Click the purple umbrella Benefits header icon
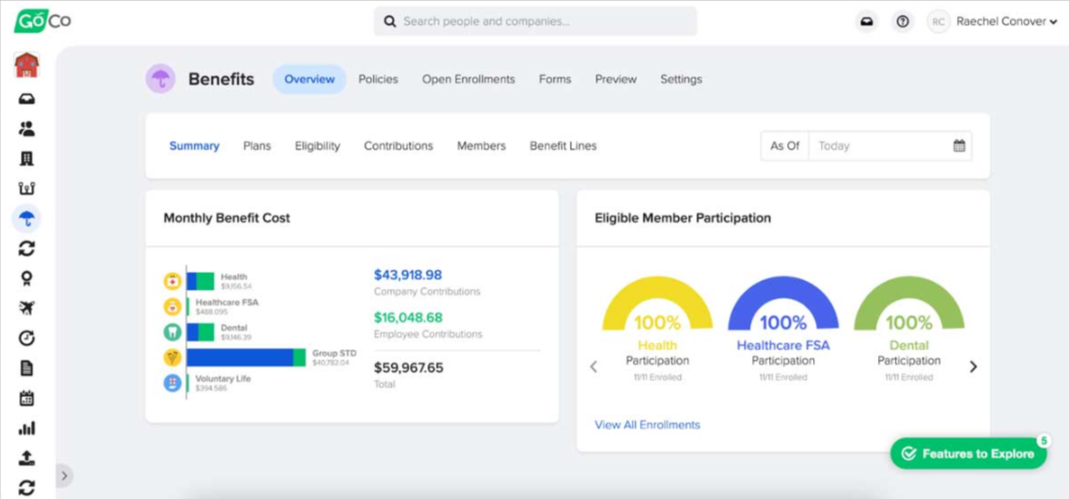 [161, 79]
